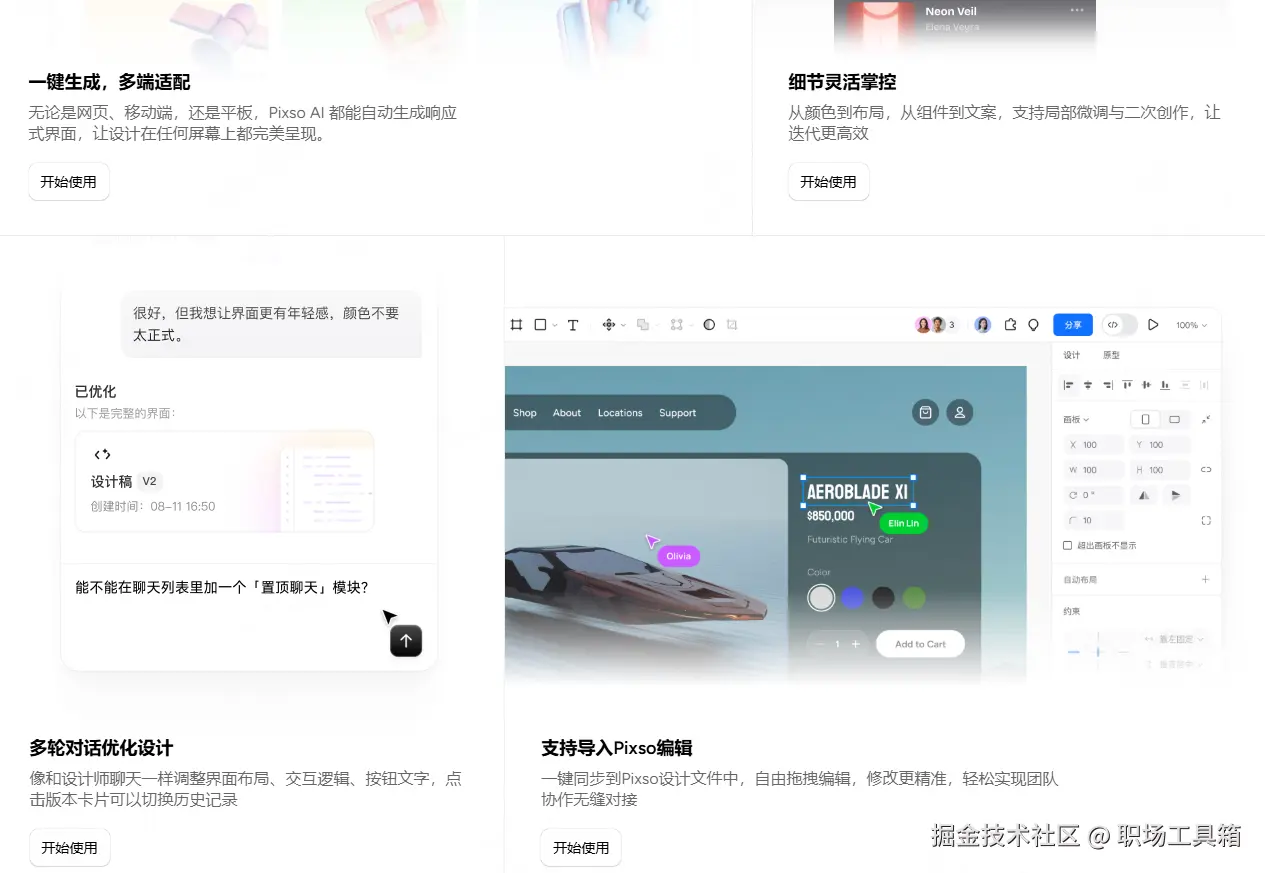1265x873 pixels.
Task: Click the W width field
Action: 1094,470
